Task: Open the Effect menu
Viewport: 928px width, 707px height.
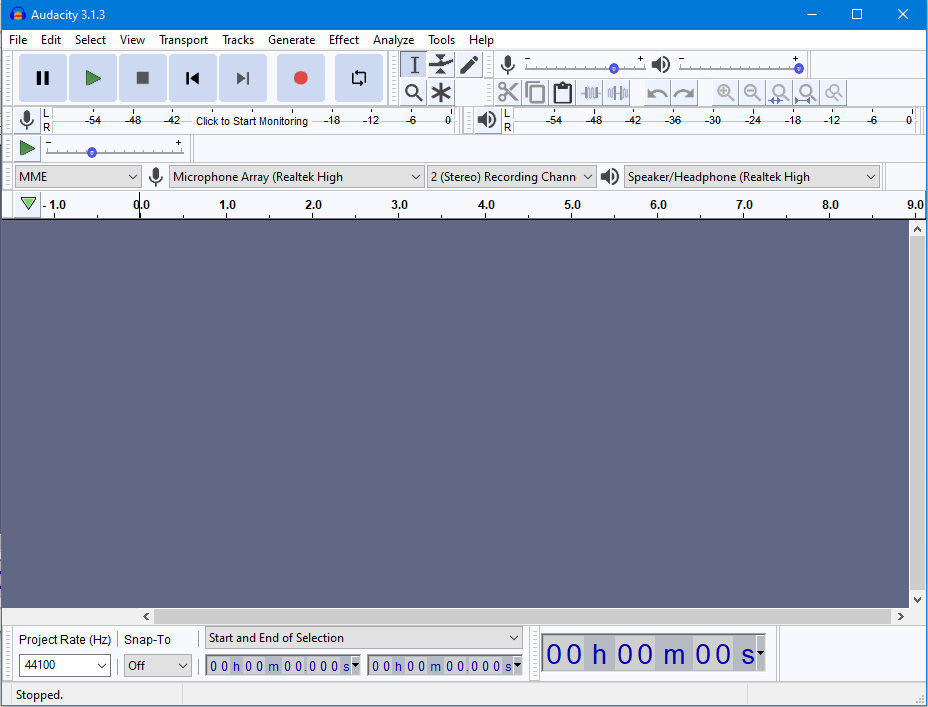Action: pos(343,40)
